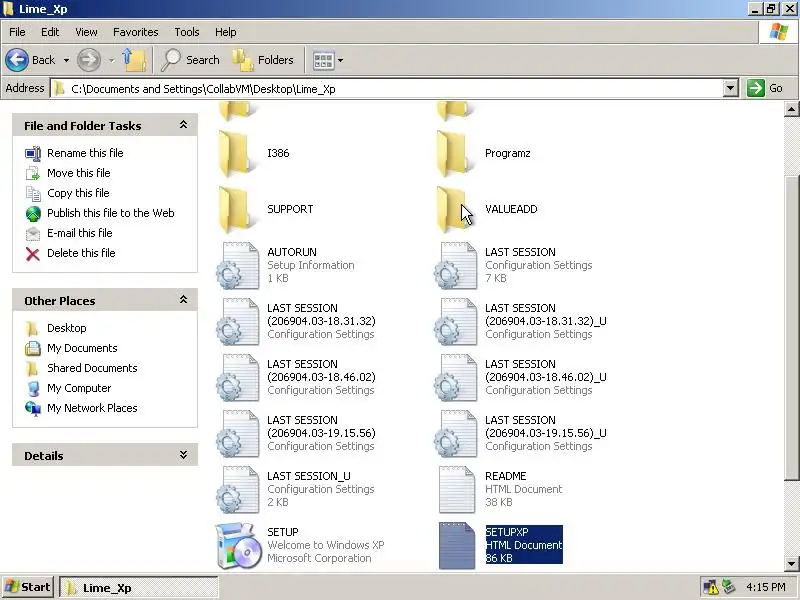The height and width of the screenshot is (600, 800).
Task: Select the VALUEADD folder icon
Action: (454, 209)
